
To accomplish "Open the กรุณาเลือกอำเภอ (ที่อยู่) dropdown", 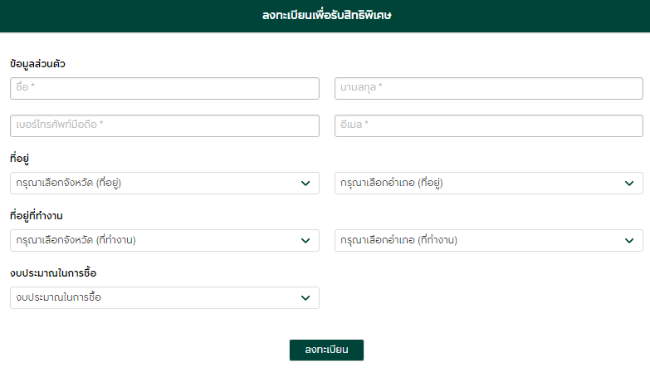I will pos(489,183).
